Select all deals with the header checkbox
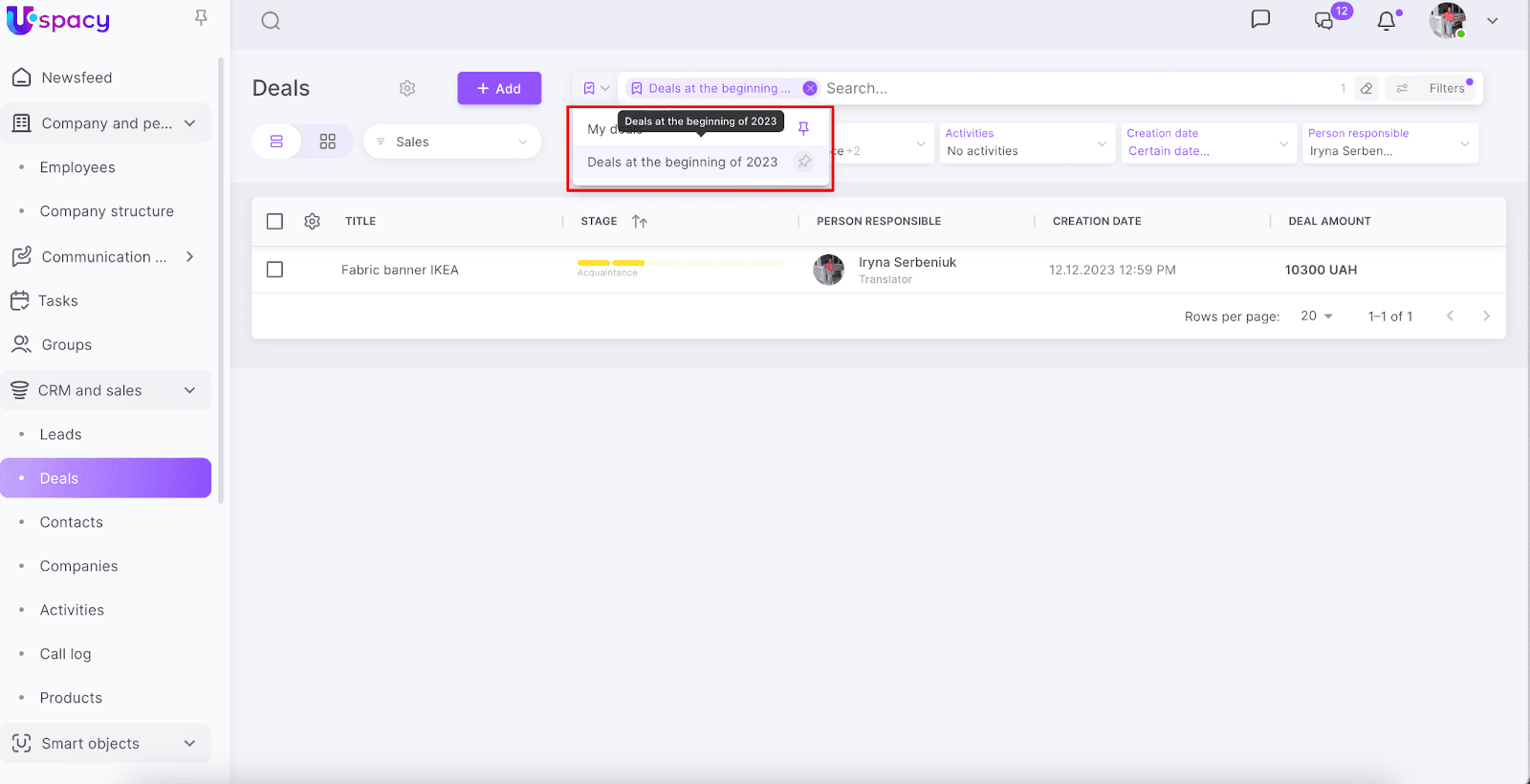Image resolution: width=1530 pixels, height=784 pixels. pos(274,221)
